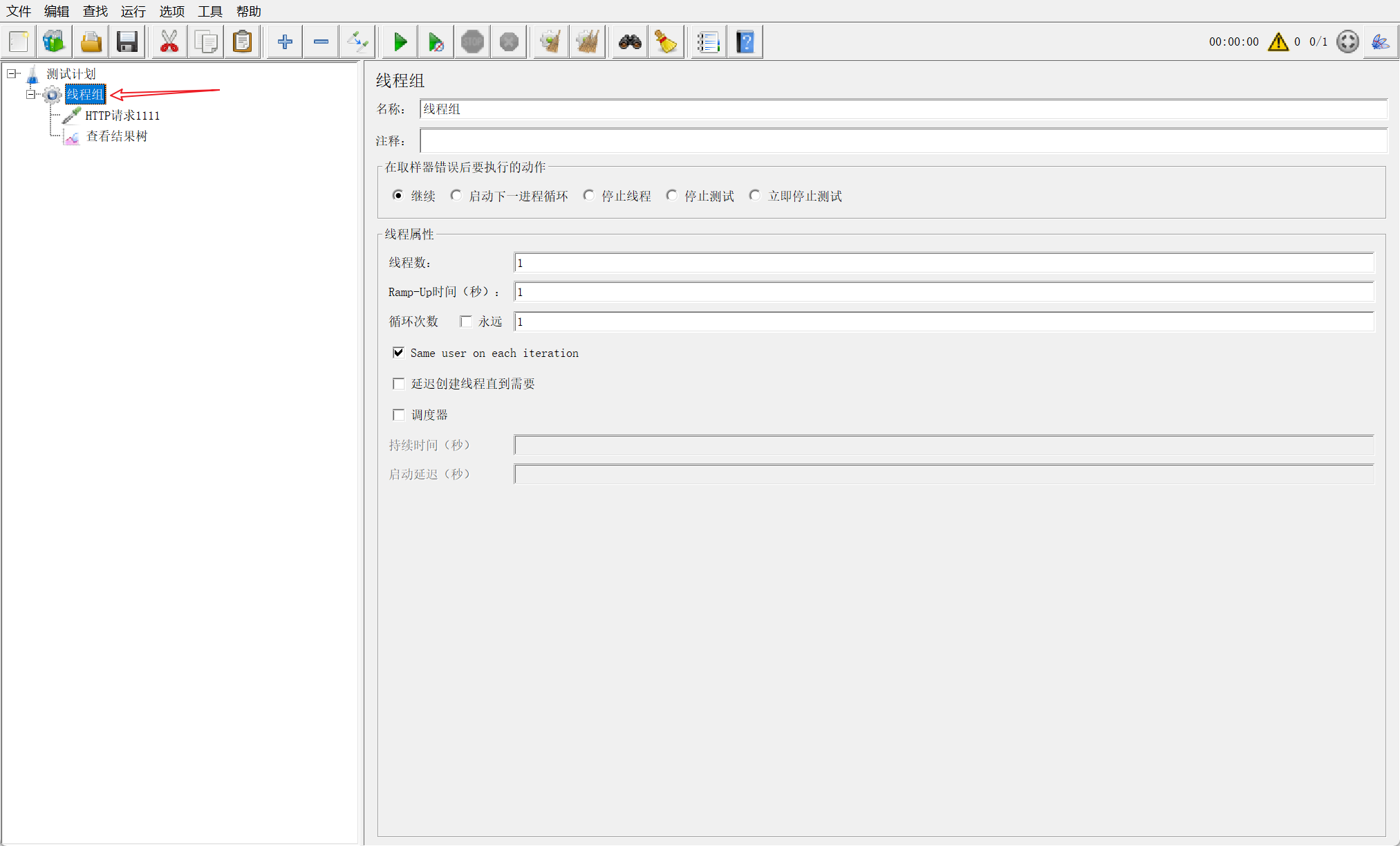This screenshot has height=846, width=1400.
Task: Click the Shutdown test icon
Action: (510, 42)
